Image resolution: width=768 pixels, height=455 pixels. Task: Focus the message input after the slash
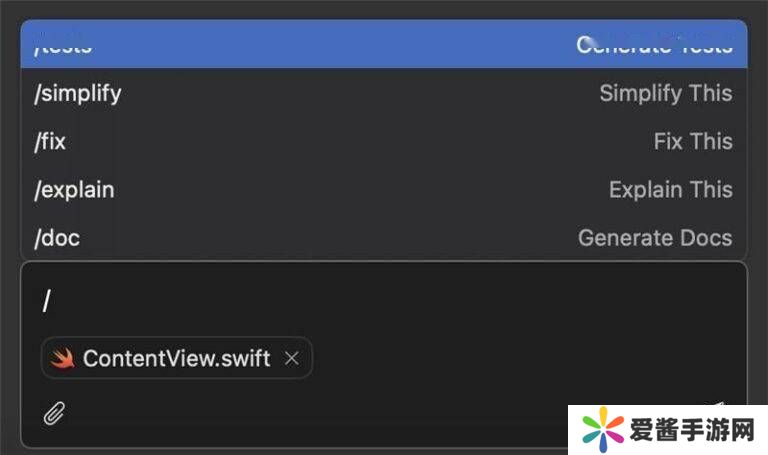point(300,301)
